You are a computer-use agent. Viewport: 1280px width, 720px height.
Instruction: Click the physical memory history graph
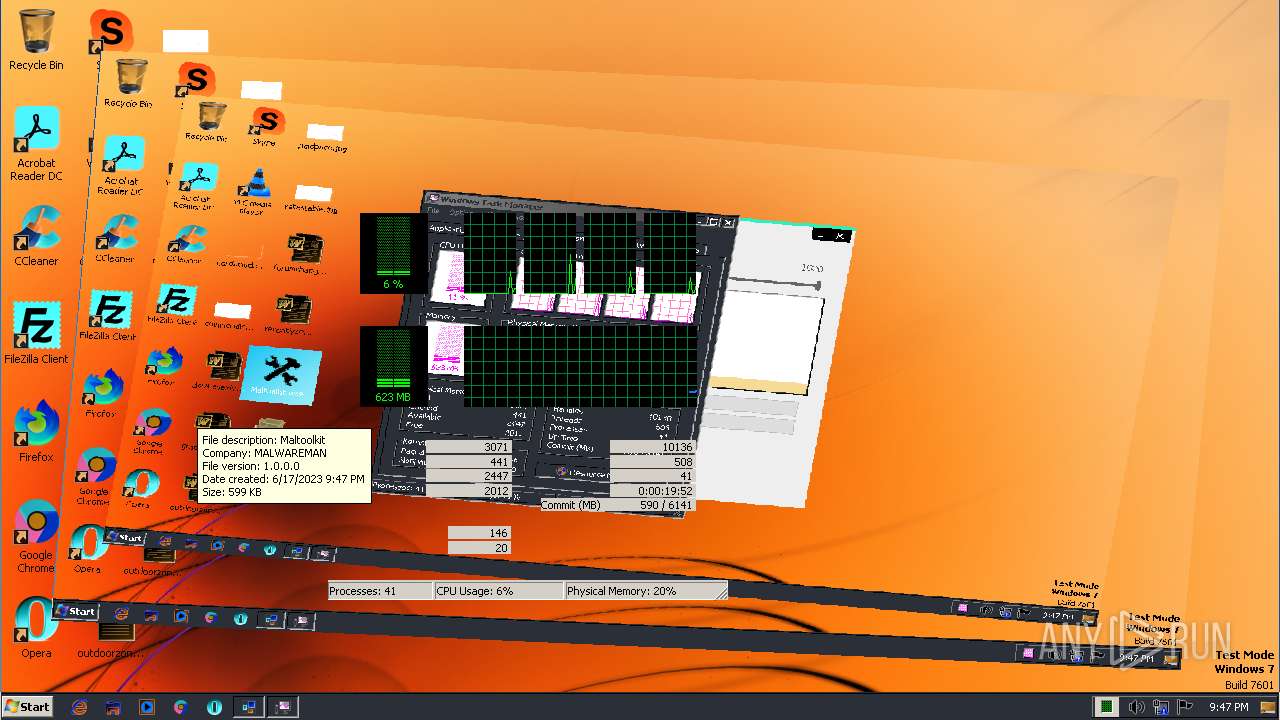pos(580,366)
